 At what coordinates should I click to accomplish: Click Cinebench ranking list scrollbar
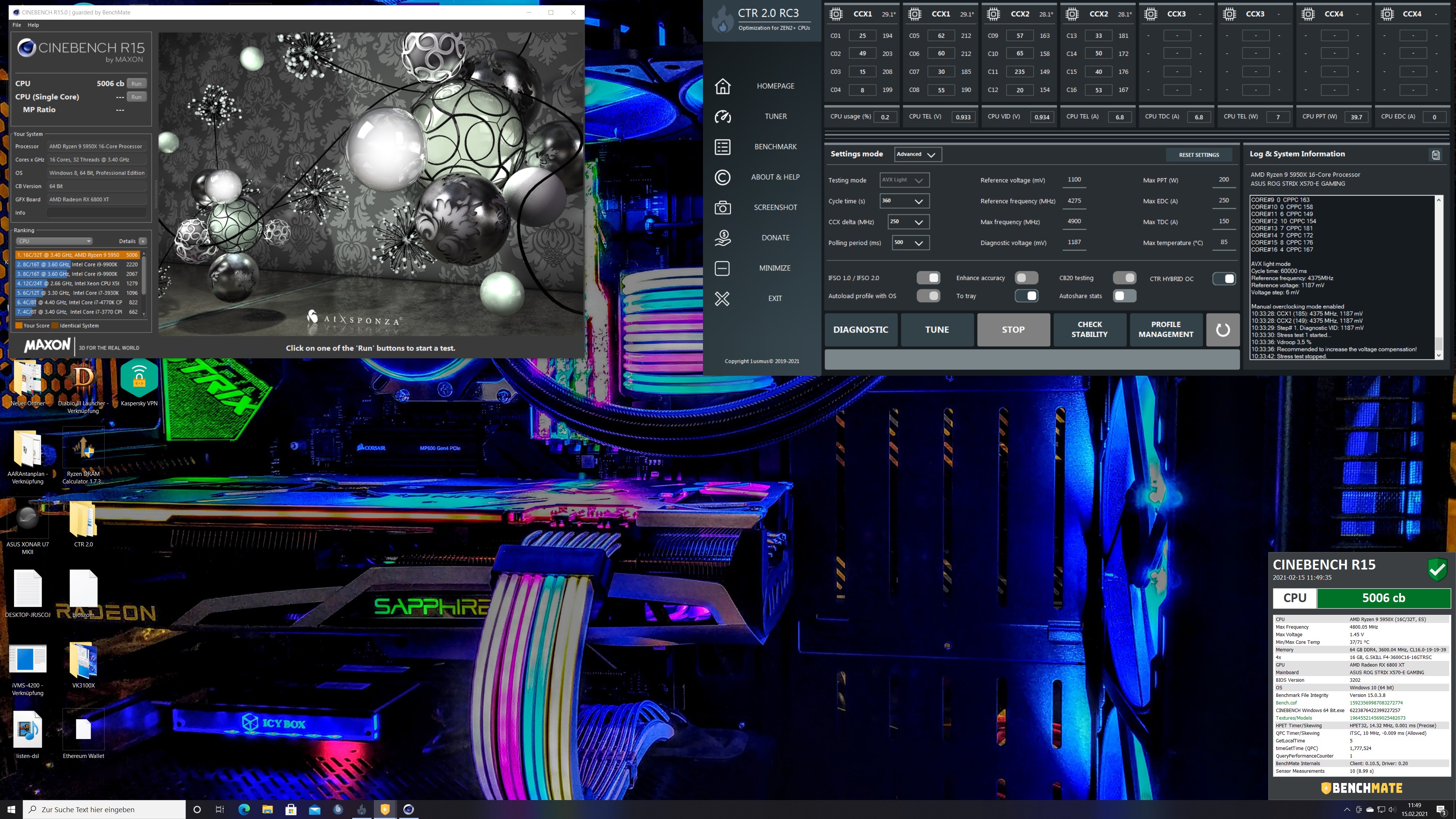coord(144,283)
